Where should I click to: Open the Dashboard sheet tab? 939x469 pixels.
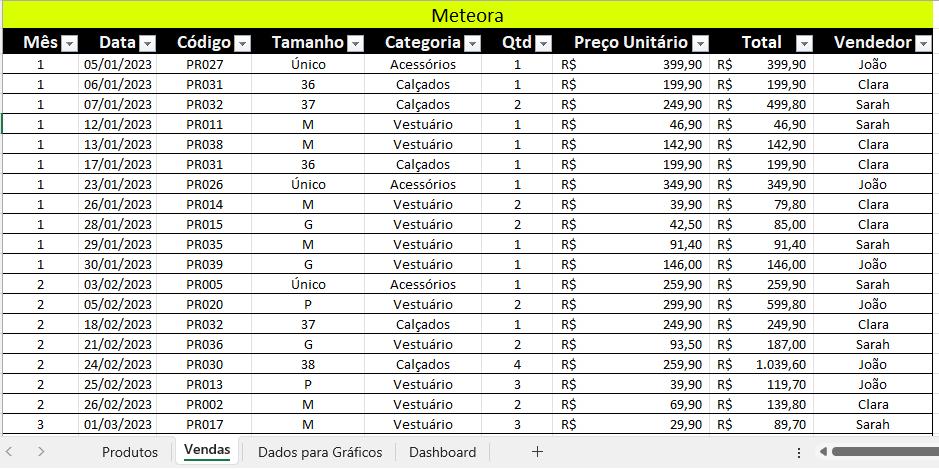(x=443, y=452)
